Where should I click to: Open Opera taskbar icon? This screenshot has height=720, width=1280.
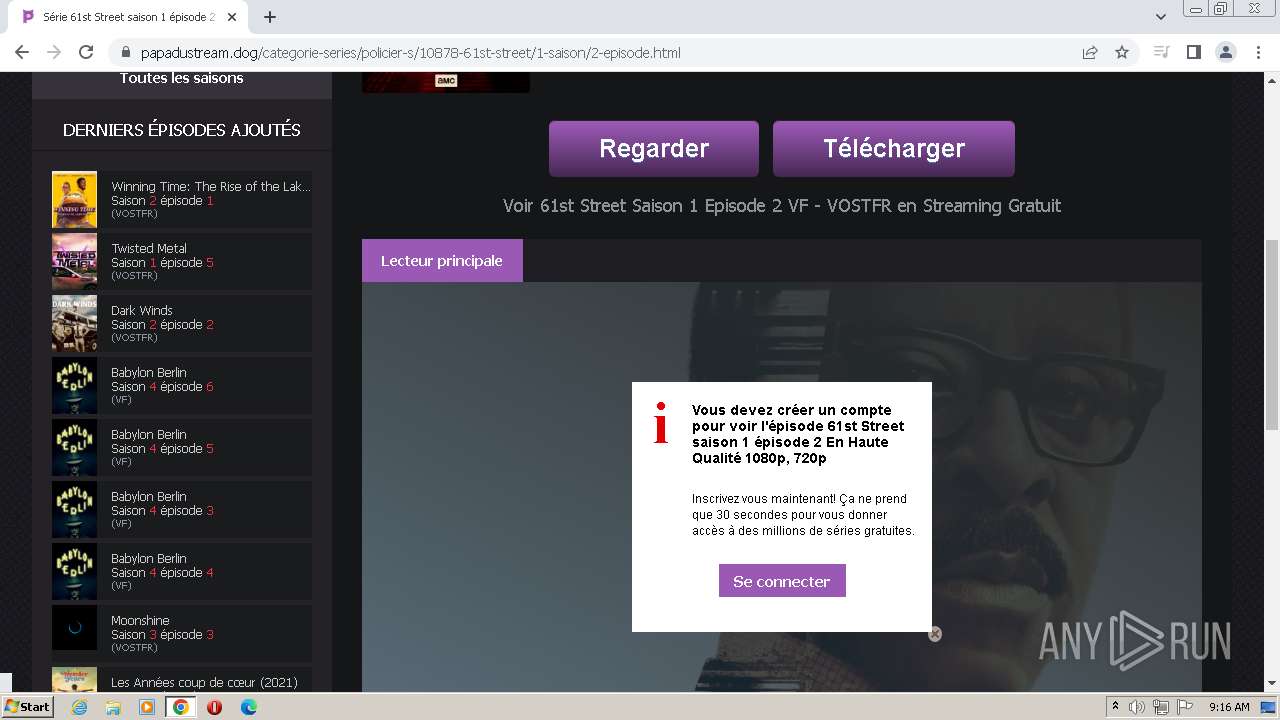[214, 707]
